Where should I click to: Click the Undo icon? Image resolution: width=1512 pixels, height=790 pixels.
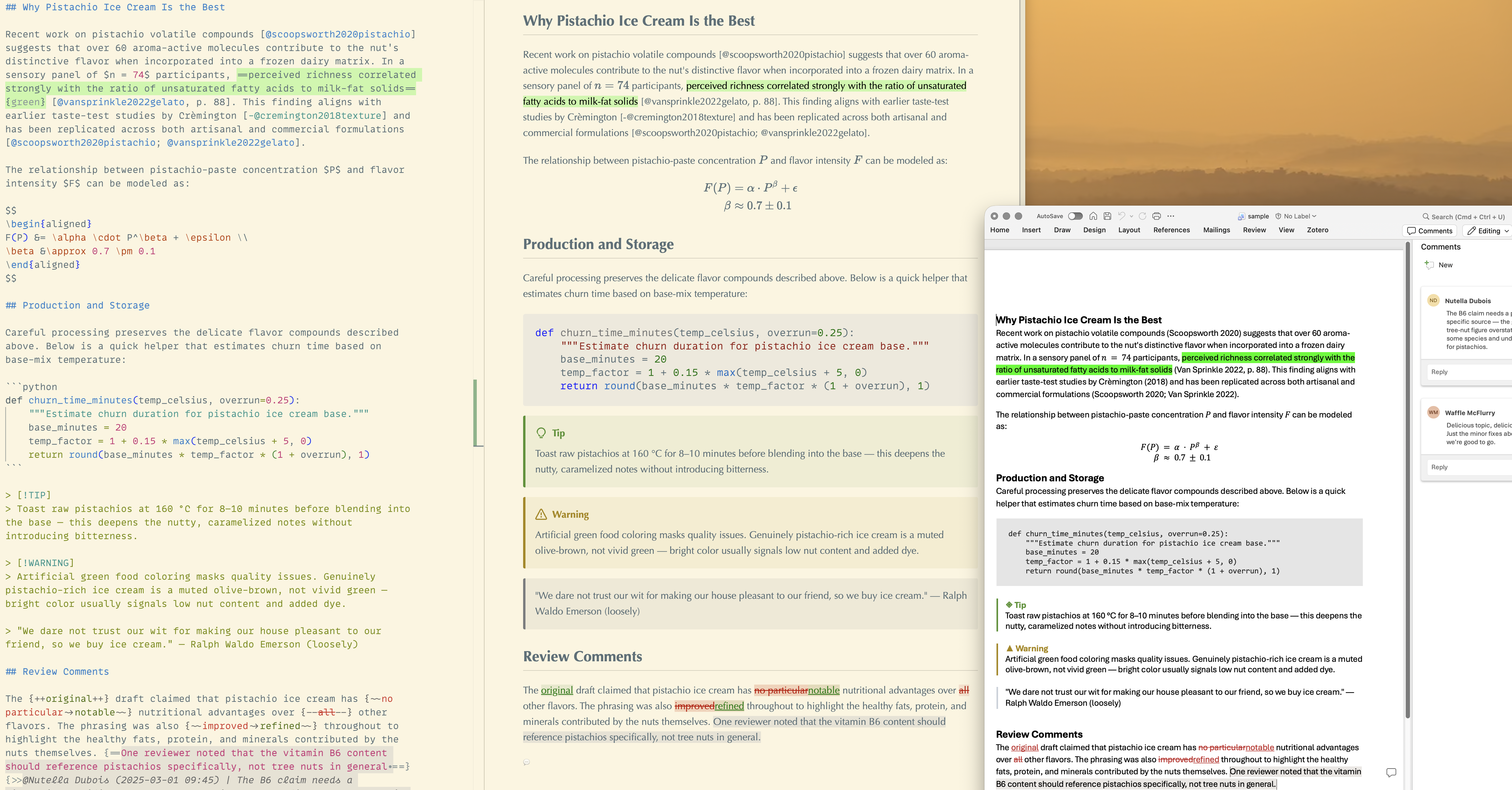(x=1122, y=217)
